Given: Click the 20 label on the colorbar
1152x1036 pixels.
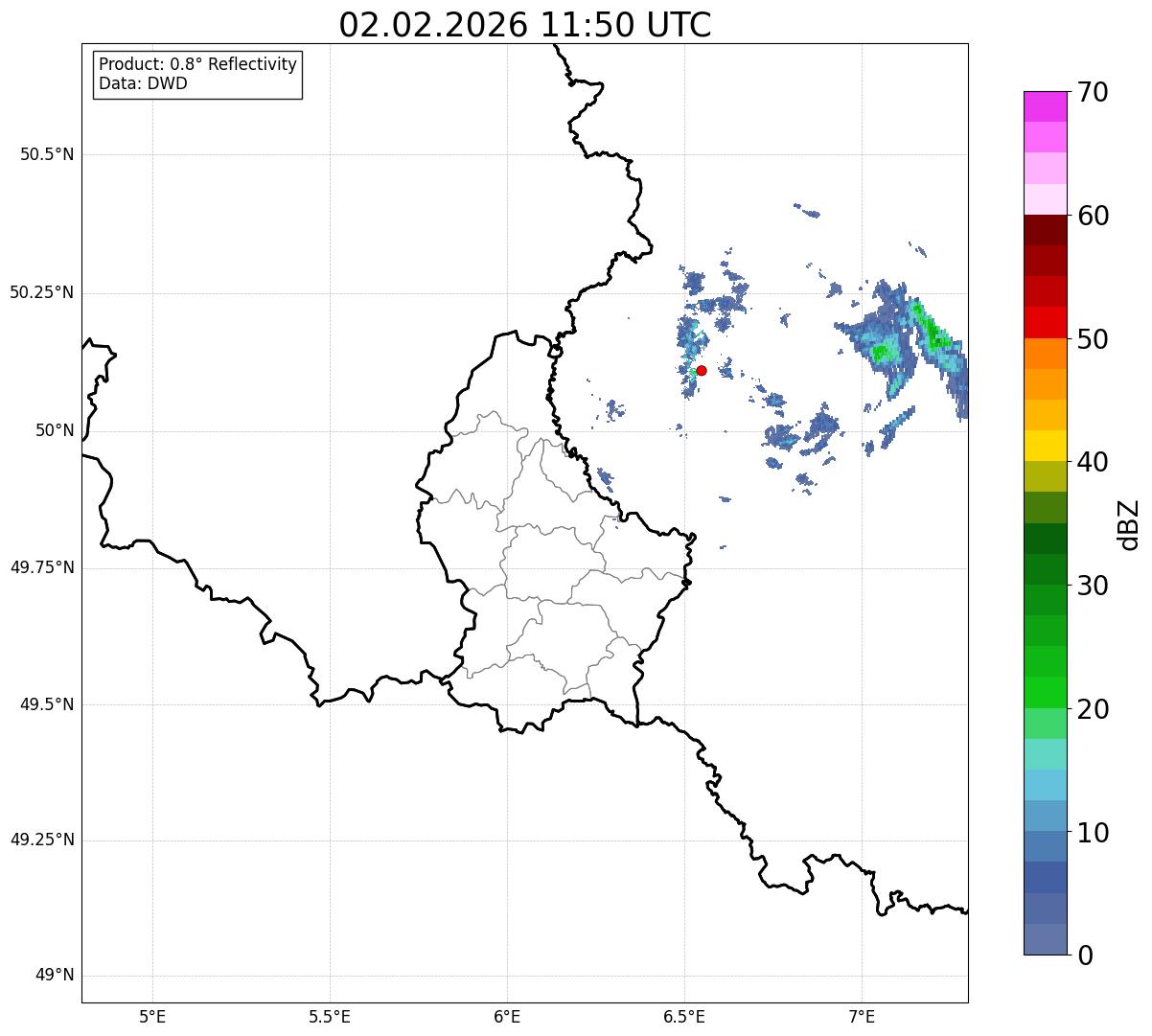Looking at the screenshot, I should coord(1093,709).
